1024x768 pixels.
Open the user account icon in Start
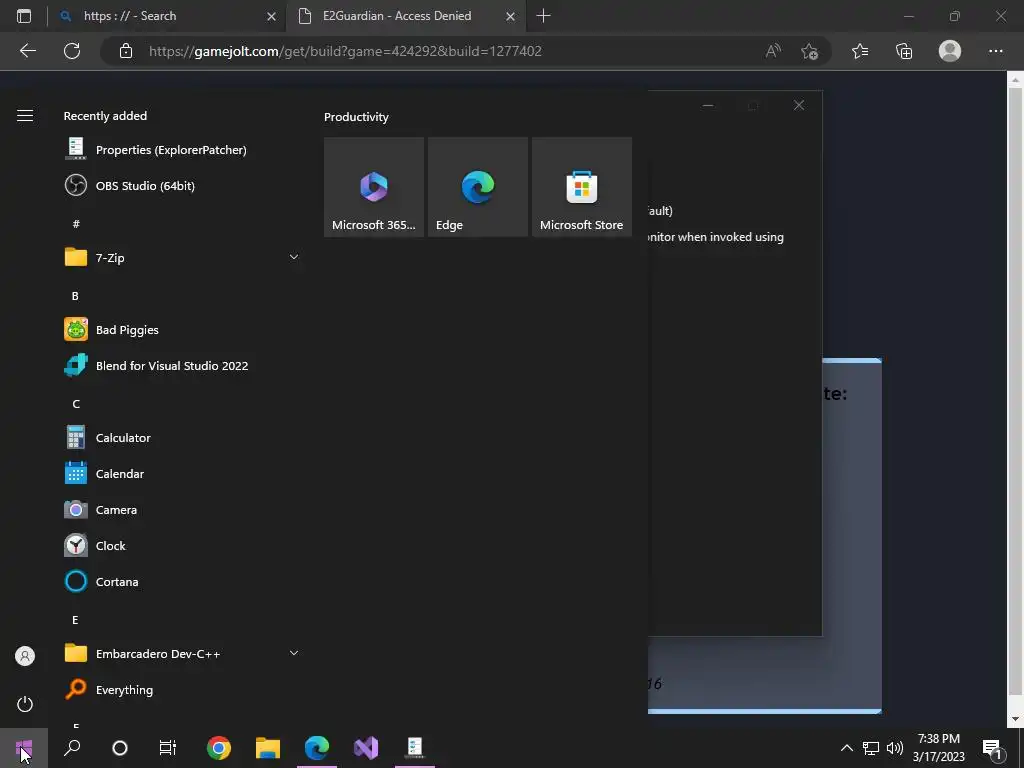point(25,656)
